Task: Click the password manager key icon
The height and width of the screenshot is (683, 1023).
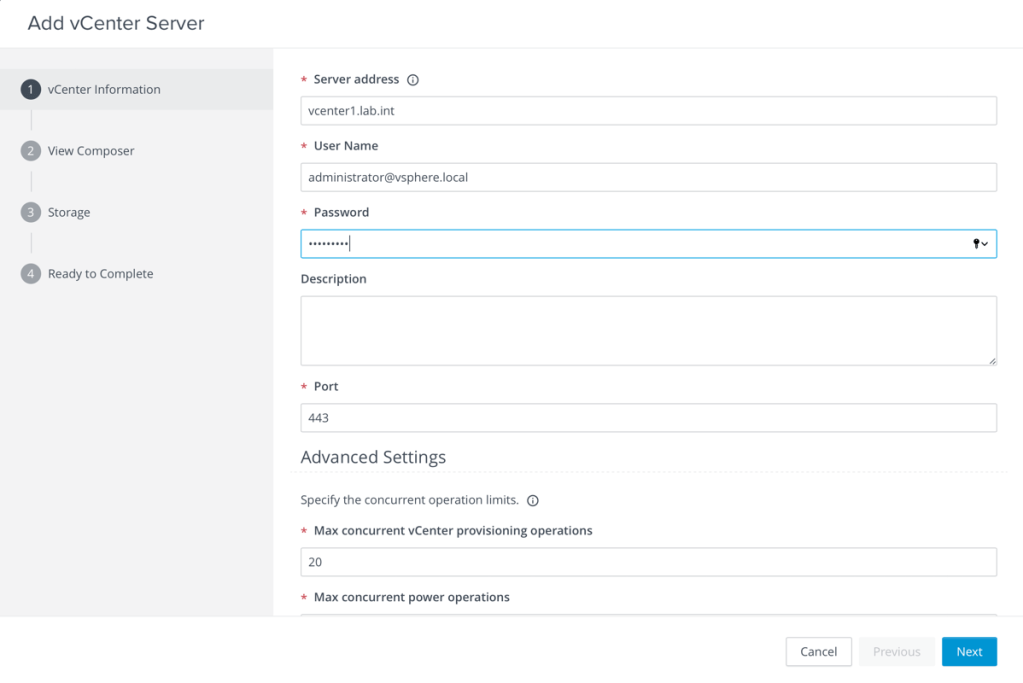Action: point(976,244)
